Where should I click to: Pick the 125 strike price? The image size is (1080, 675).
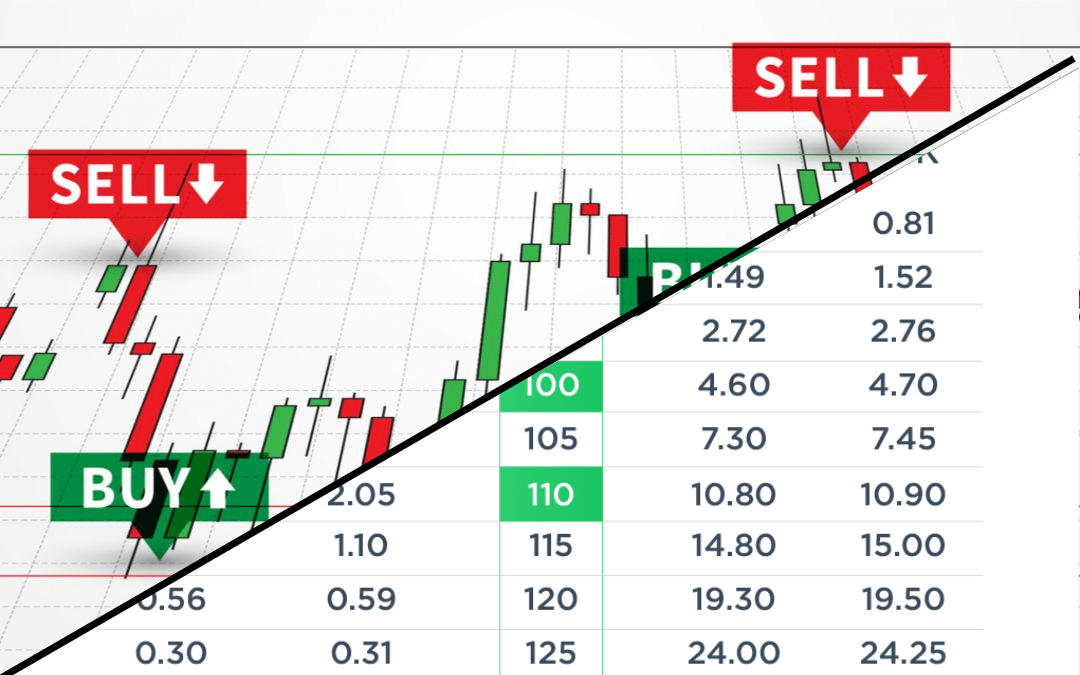coord(551,654)
